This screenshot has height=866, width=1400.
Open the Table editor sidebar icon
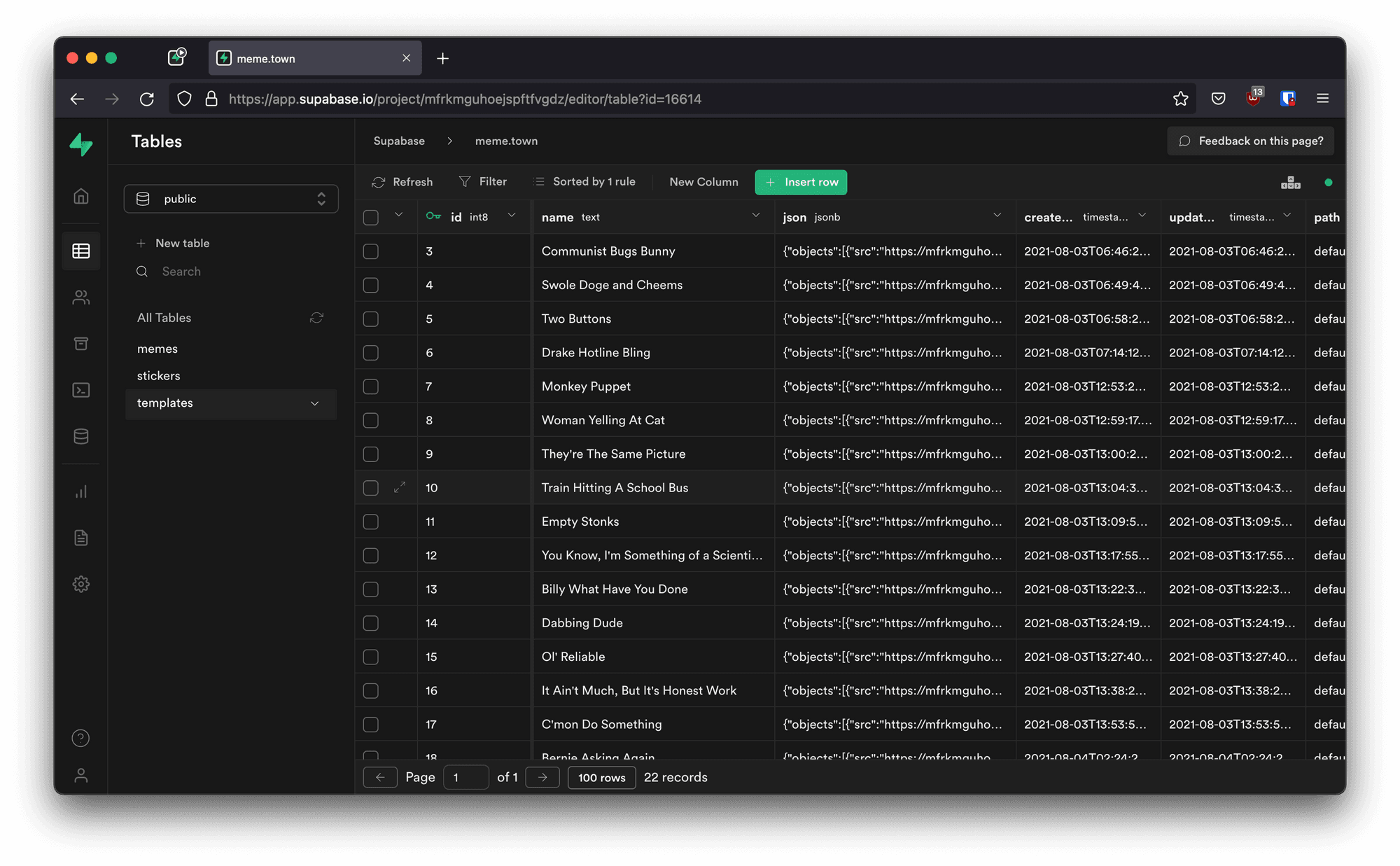(x=81, y=251)
